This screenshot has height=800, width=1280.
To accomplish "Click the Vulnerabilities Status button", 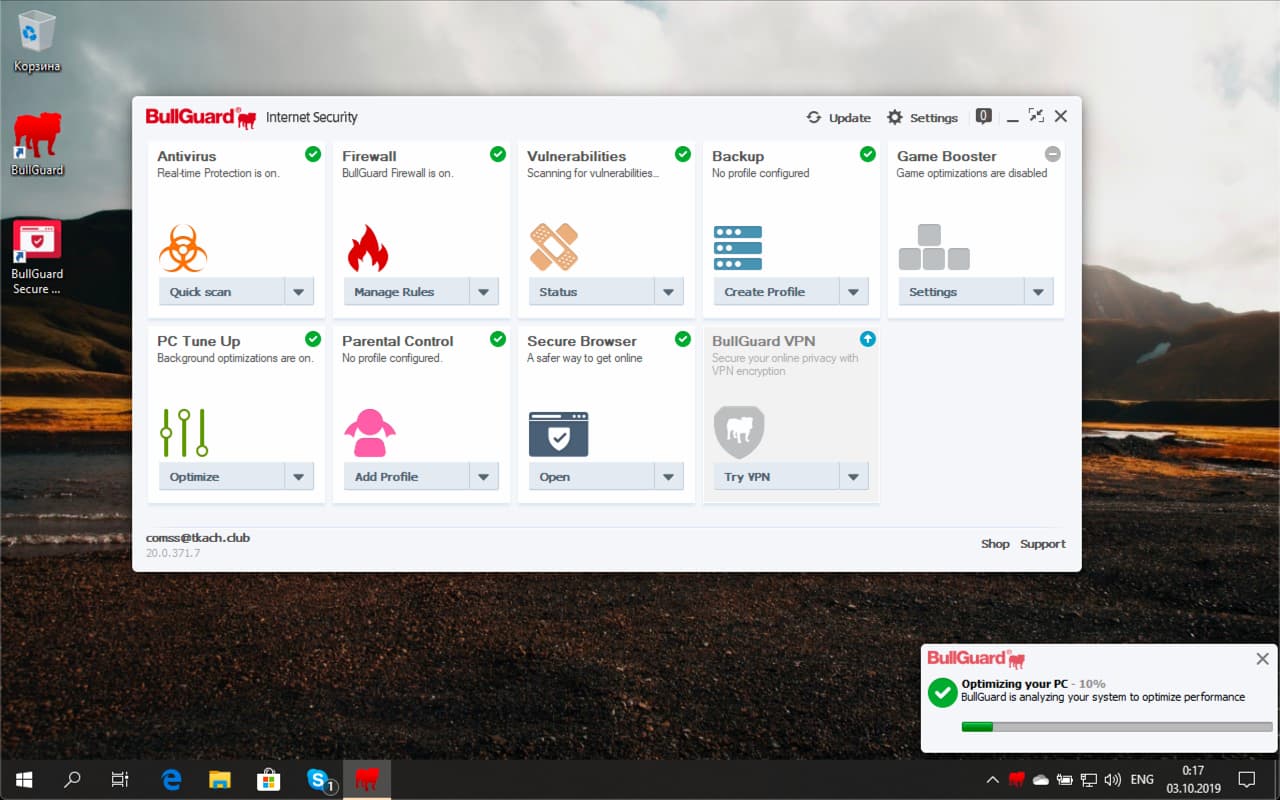I will point(591,292).
